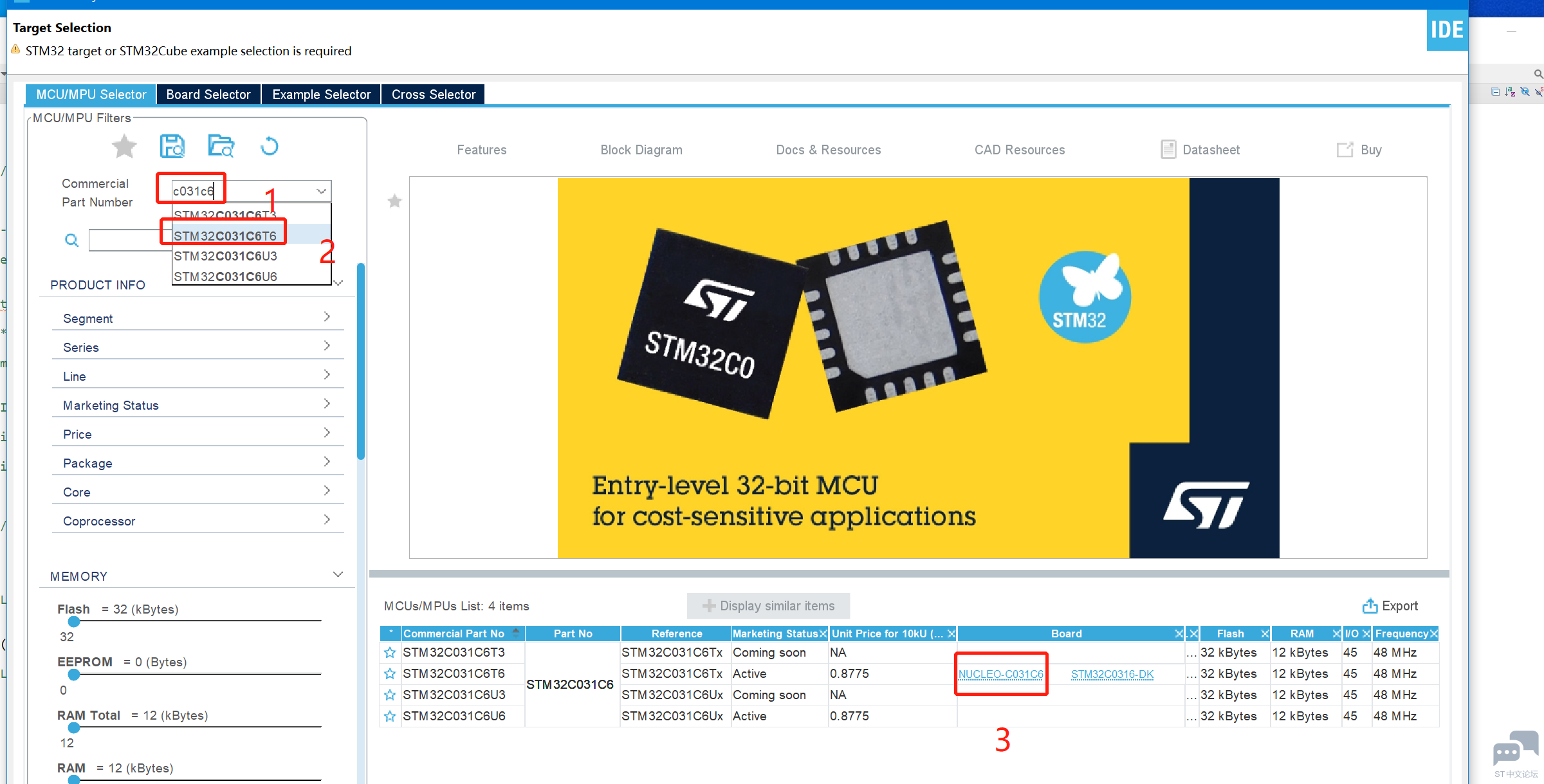Expand the Core filter
Image resolution: width=1544 pixels, height=784 pixels.
pos(327,491)
